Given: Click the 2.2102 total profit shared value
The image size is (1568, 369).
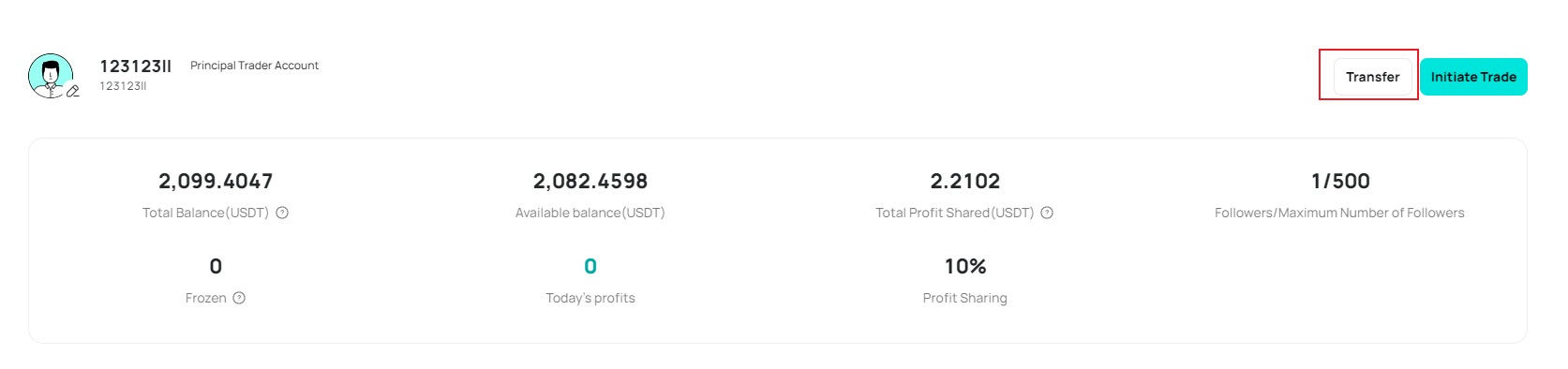Looking at the screenshot, I should (x=964, y=181).
